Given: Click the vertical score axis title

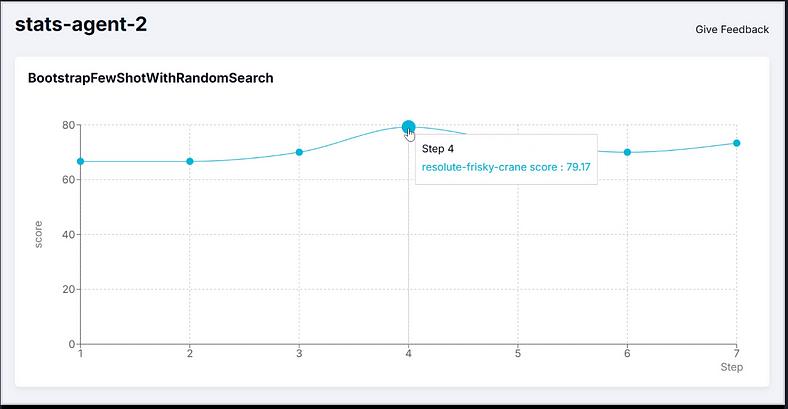Looking at the screenshot, I should click(38, 235).
